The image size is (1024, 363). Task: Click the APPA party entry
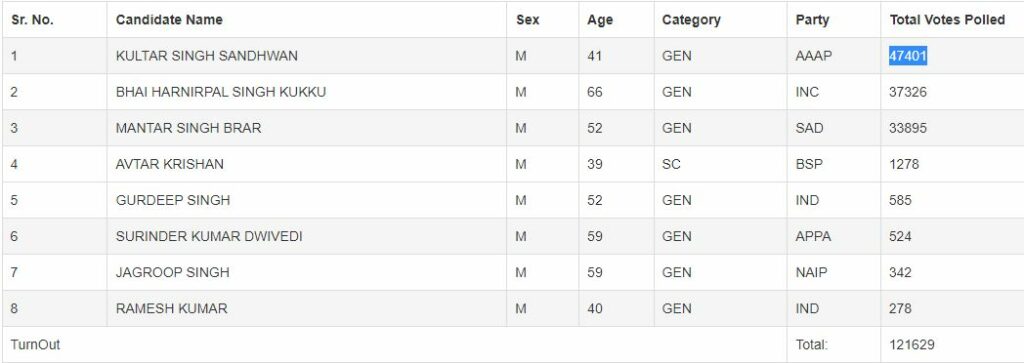coord(813,236)
